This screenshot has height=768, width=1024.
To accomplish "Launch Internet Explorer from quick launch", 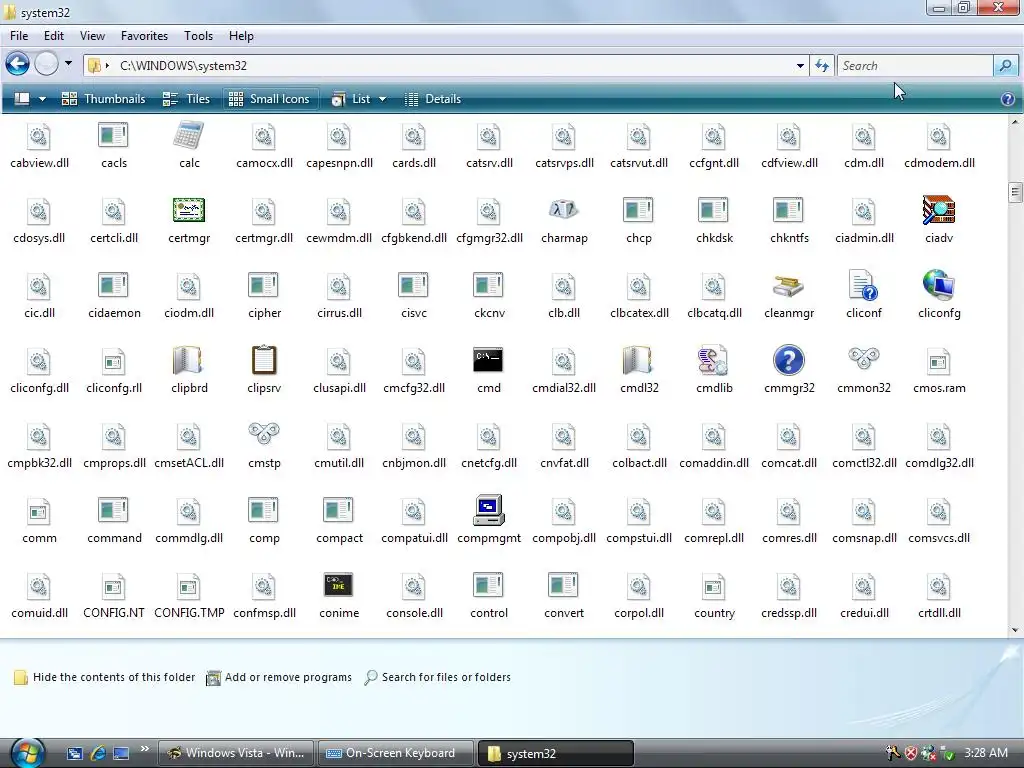I will (98, 753).
